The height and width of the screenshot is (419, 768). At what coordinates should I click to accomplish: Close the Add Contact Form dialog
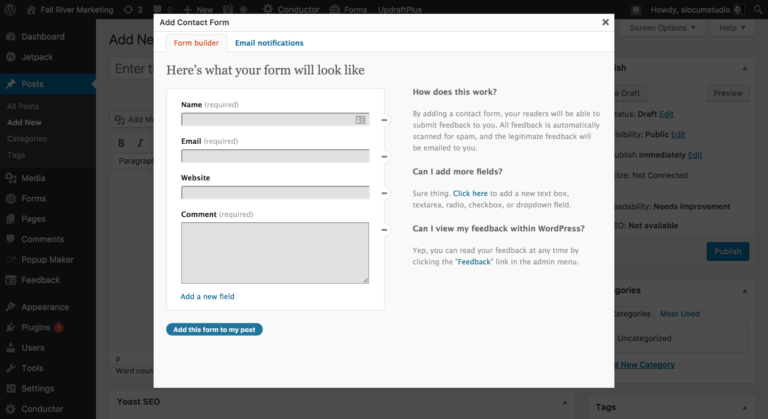point(605,22)
